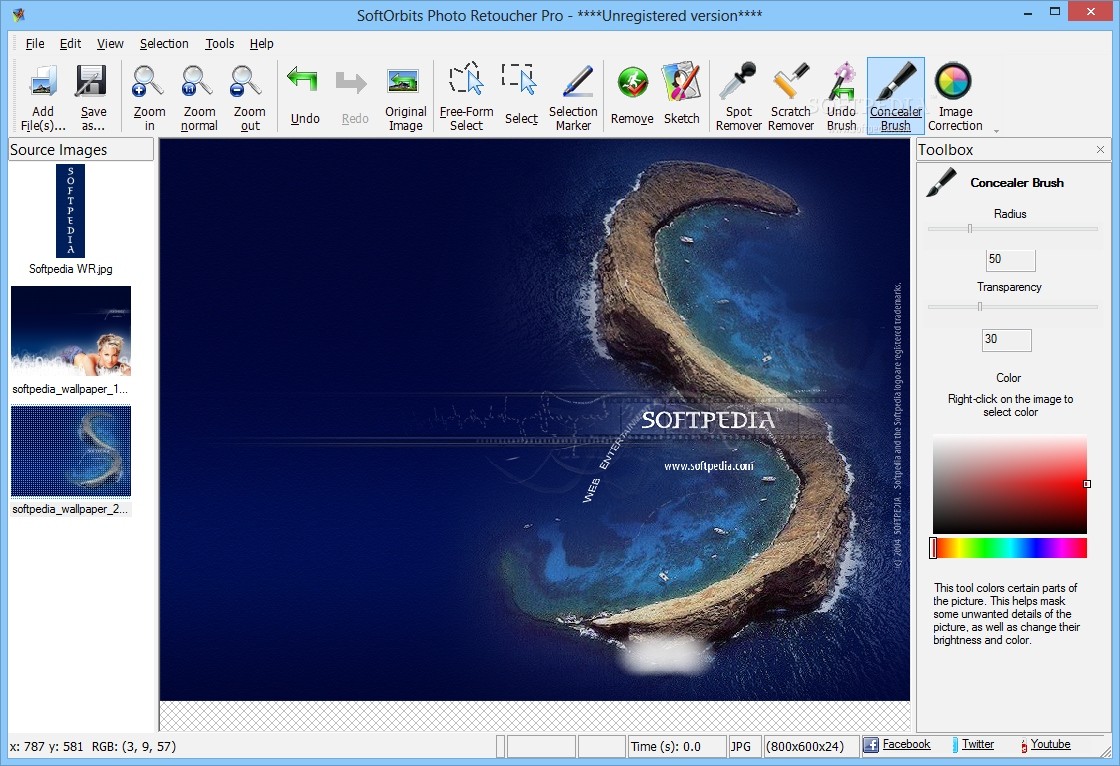Click the Transparency slider handle
1120x766 pixels.
[979, 307]
